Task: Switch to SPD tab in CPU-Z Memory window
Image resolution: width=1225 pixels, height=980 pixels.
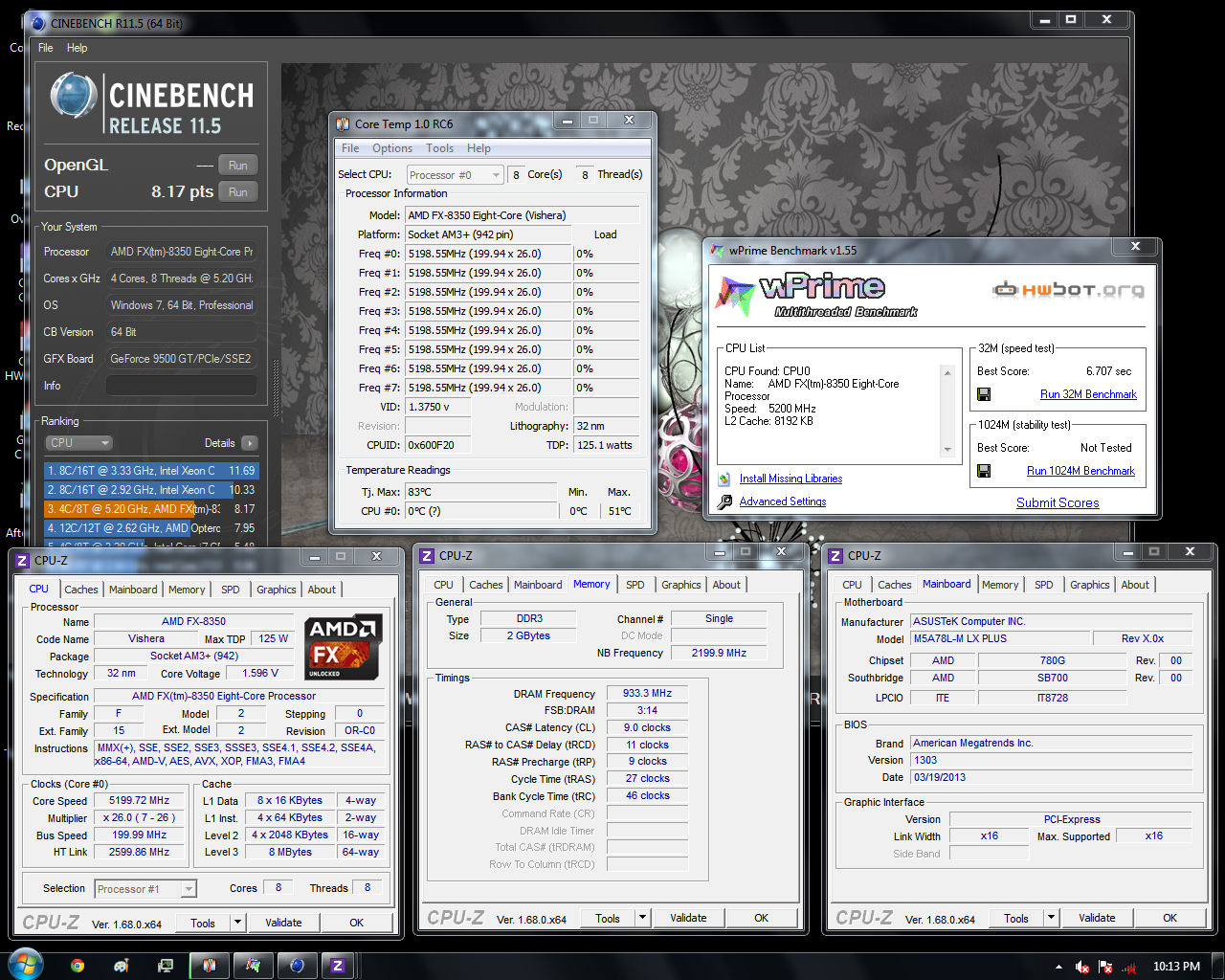Action: tap(635, 585)
